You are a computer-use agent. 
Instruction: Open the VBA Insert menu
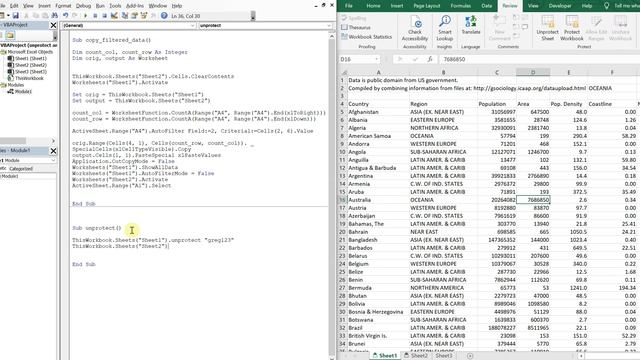click(x=44, y=6)
